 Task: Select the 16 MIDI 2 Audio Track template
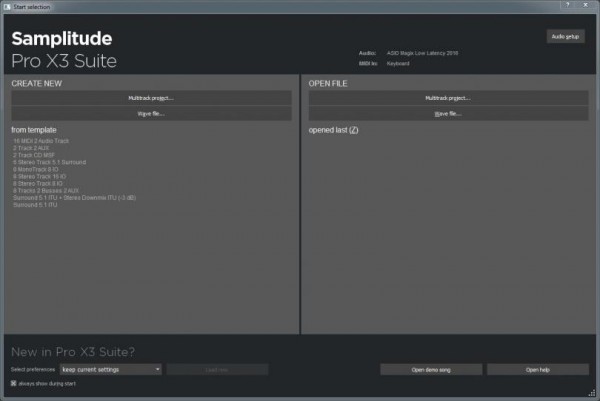41,141
